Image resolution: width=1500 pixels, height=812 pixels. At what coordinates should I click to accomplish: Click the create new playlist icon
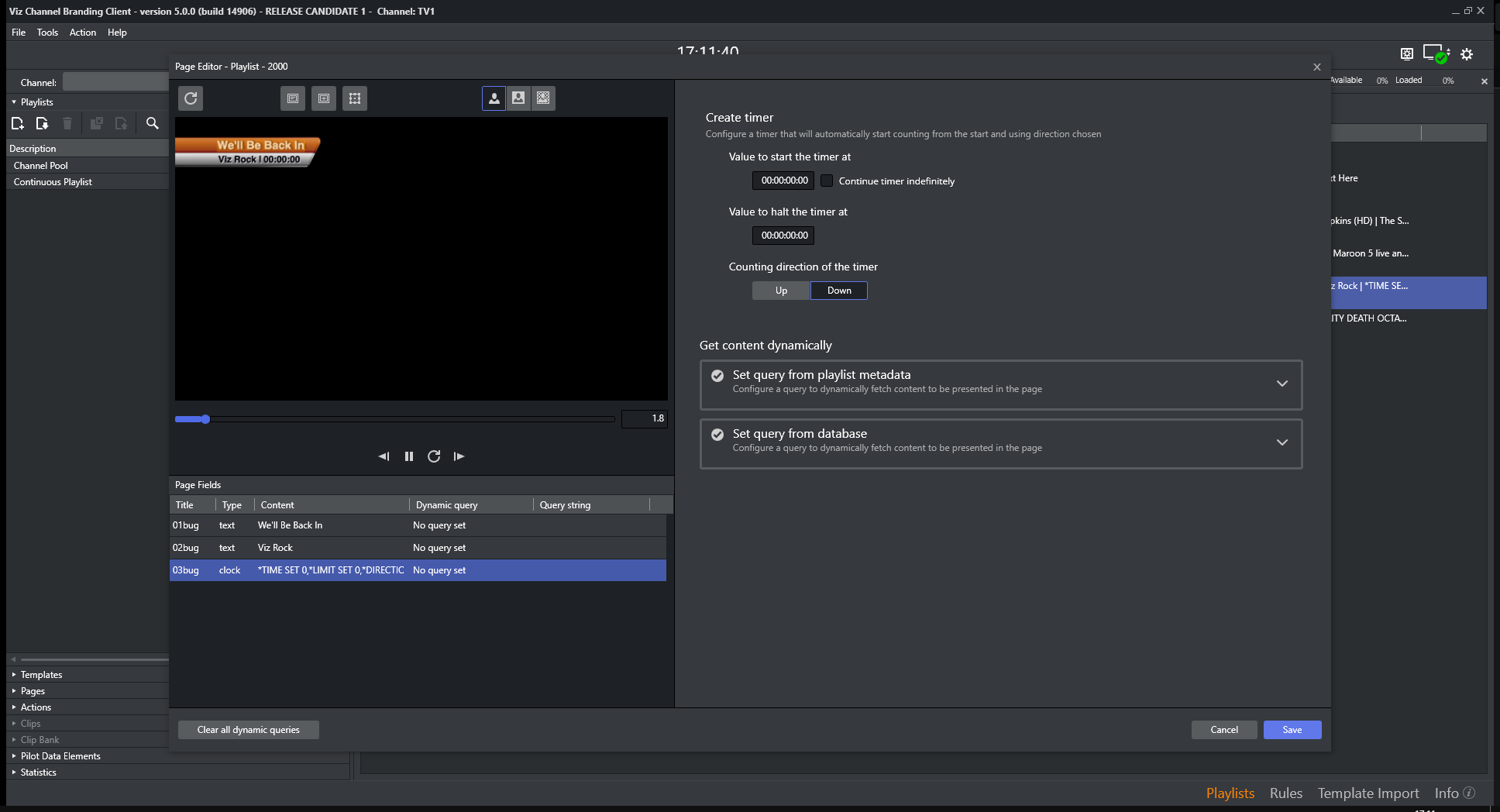pyautogui.click(x=18, y=123)
